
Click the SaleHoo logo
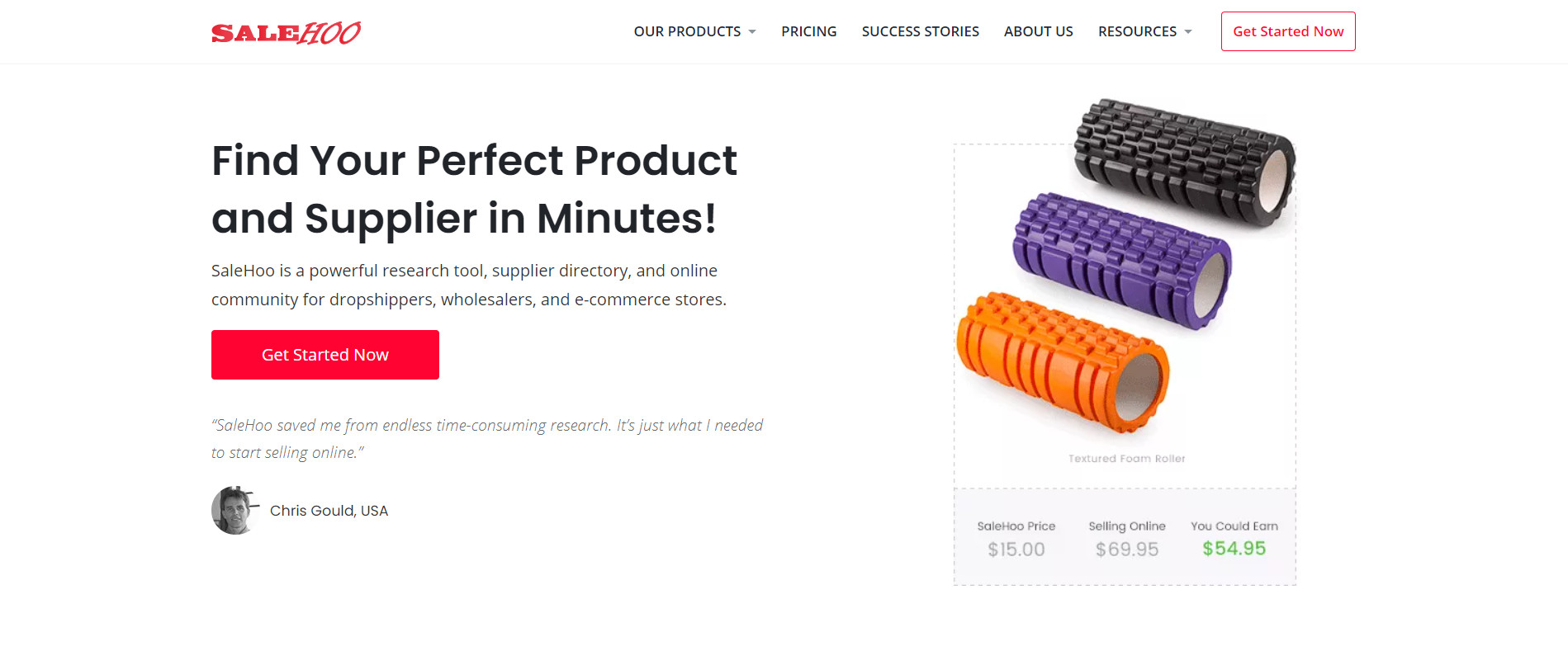point(286,33)
